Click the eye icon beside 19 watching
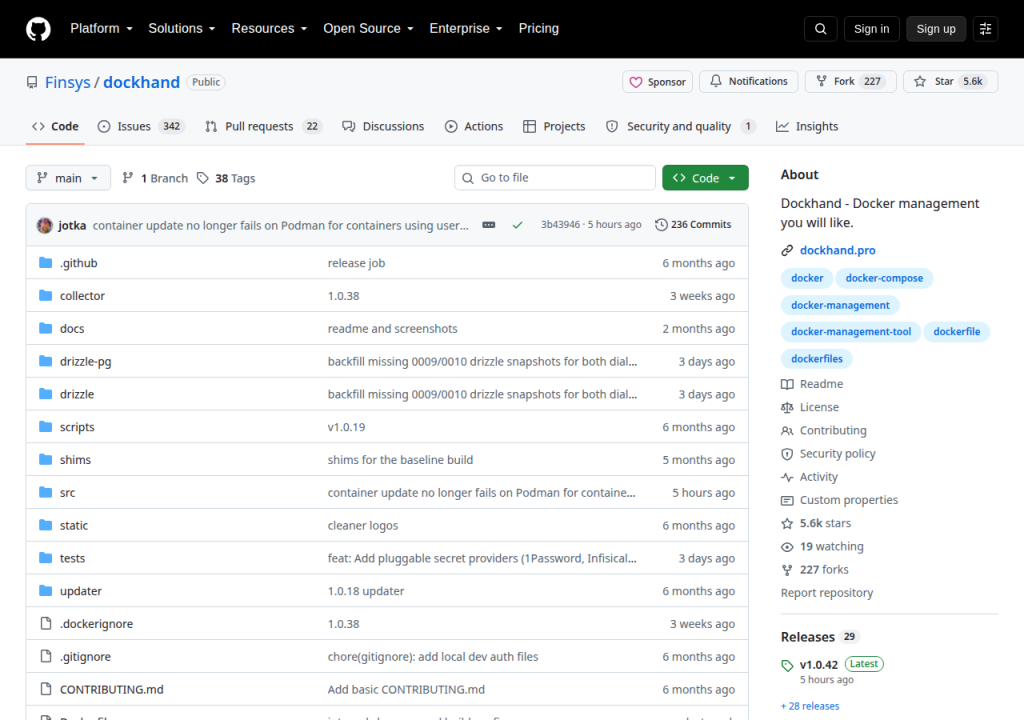 click(787, 547)
